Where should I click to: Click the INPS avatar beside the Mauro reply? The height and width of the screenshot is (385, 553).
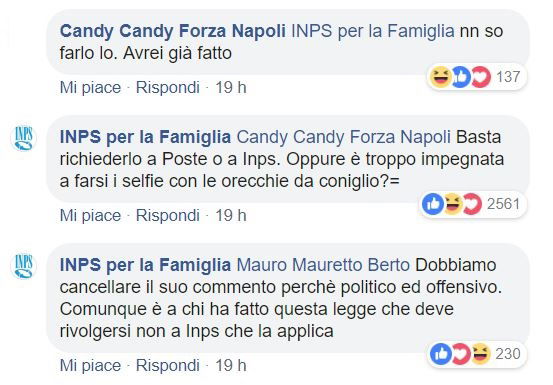tap(24, 266)
